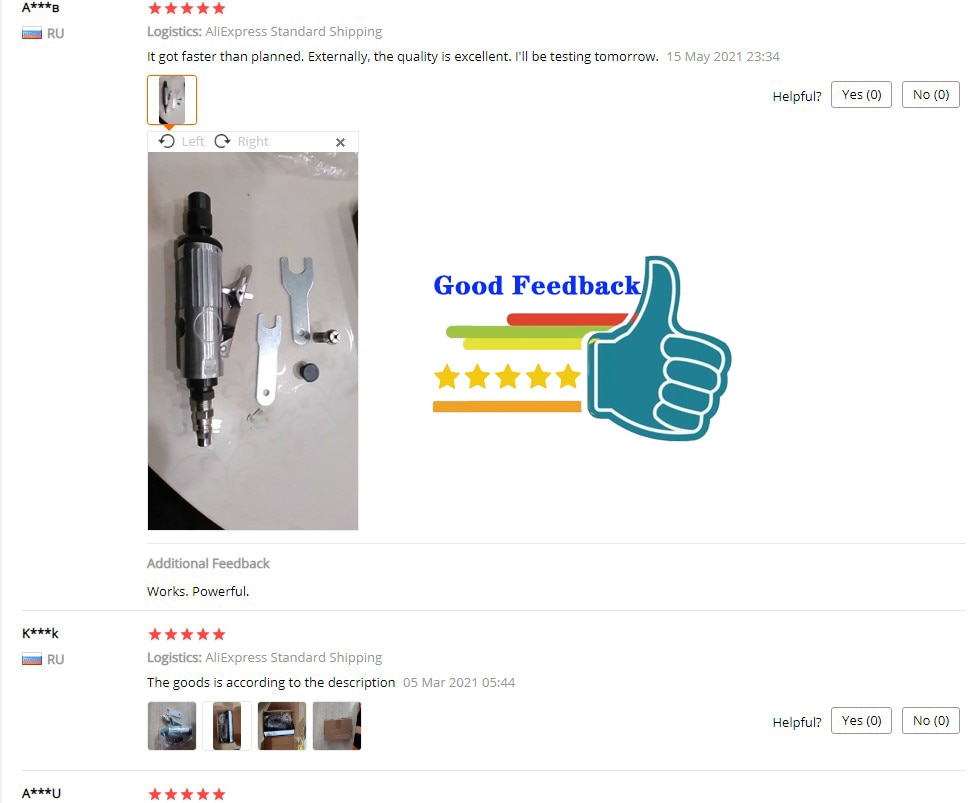Rotate the review photo right

(242, 142)
